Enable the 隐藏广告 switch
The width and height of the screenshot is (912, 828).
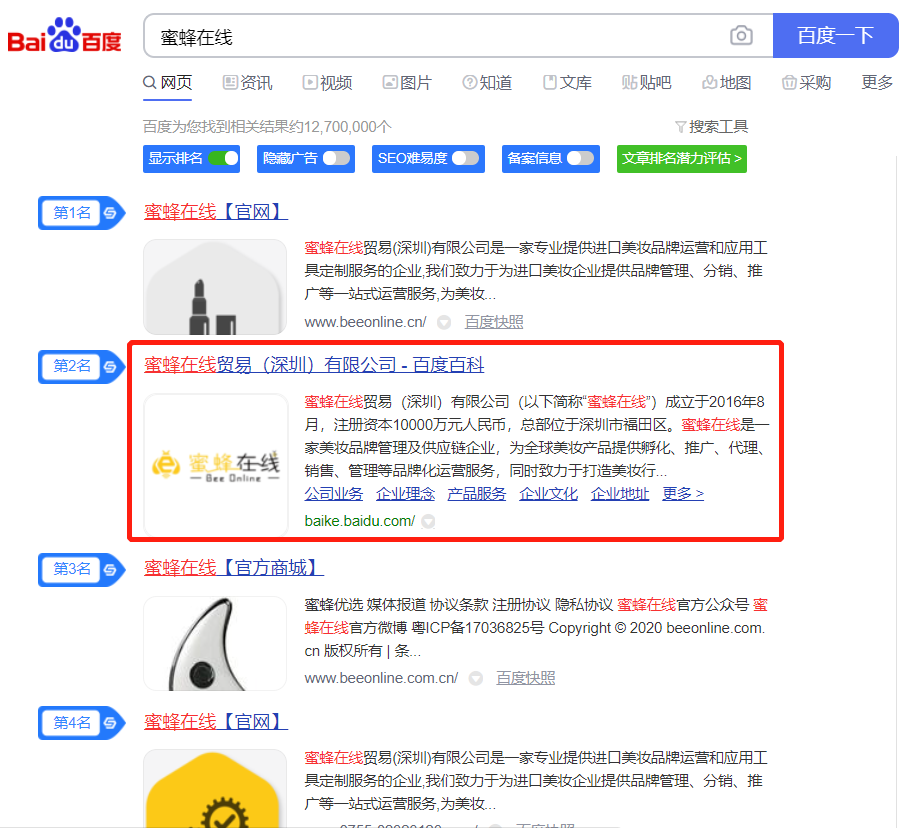coord(337,158)
